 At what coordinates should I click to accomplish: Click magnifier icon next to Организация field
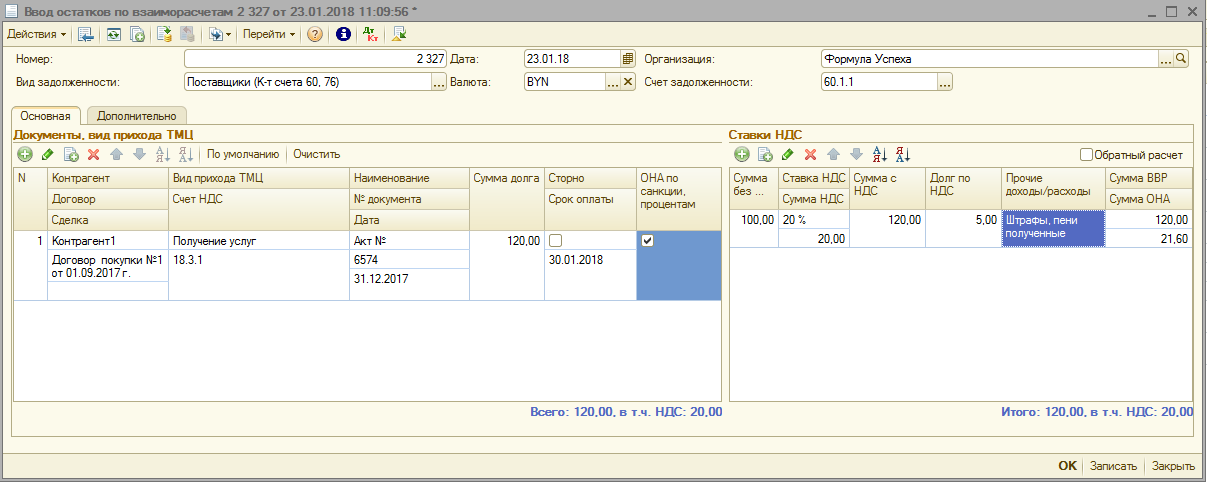[x=1181, y=59]
